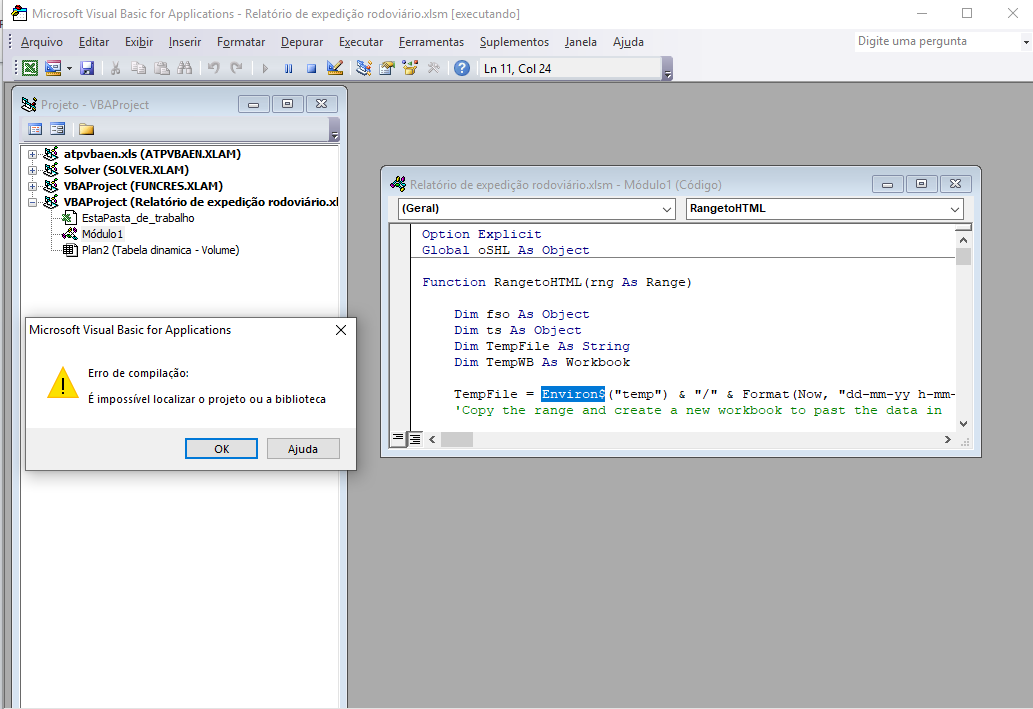Expand the atpvbaen.xls project node

32,154
